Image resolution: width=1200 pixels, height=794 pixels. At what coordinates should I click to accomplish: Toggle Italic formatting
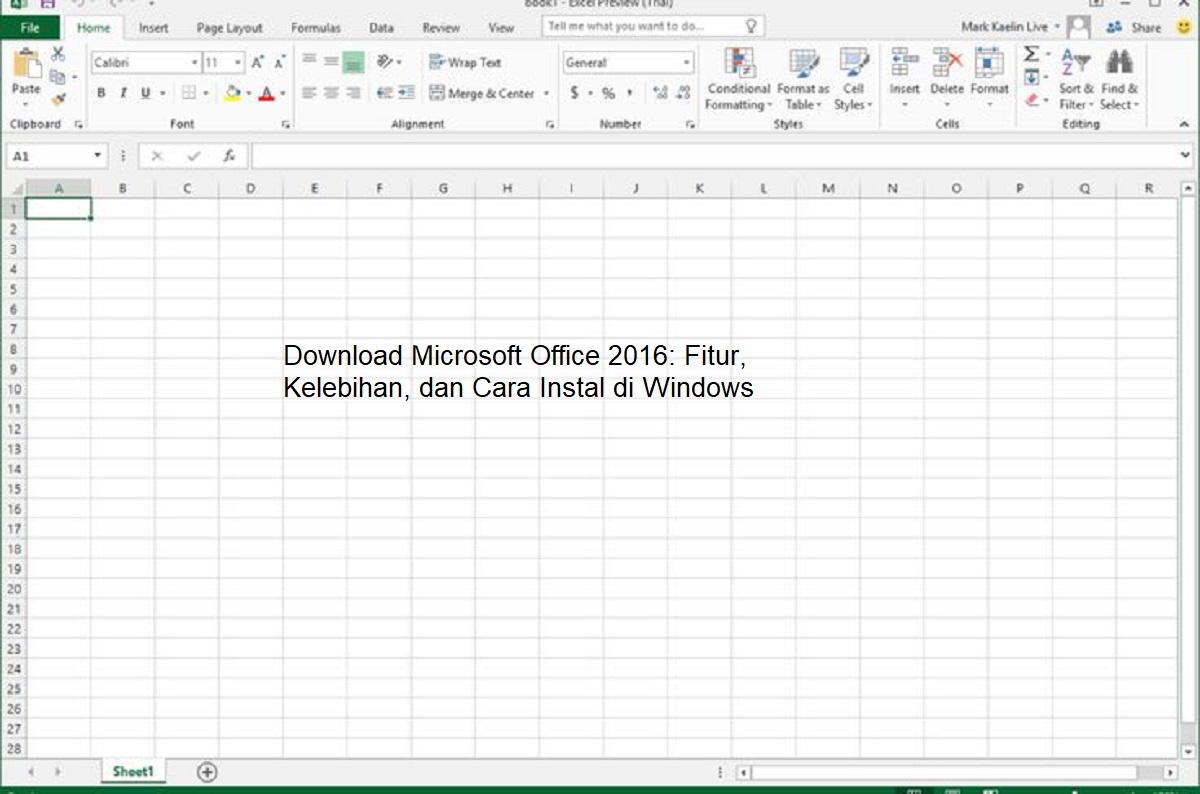(x=123, y=93)
